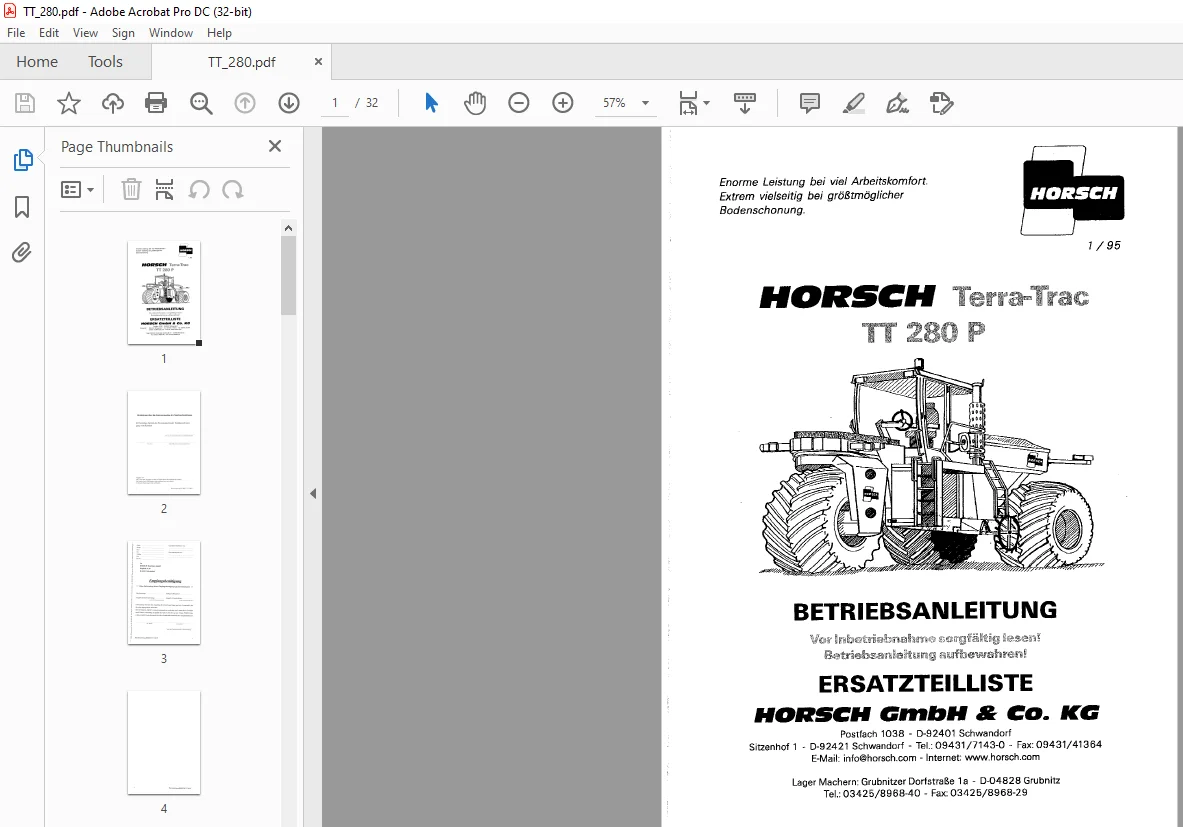Delete selected page with trash icon
The width and height of the screenshot is (1183, 827).
[131, 189]
